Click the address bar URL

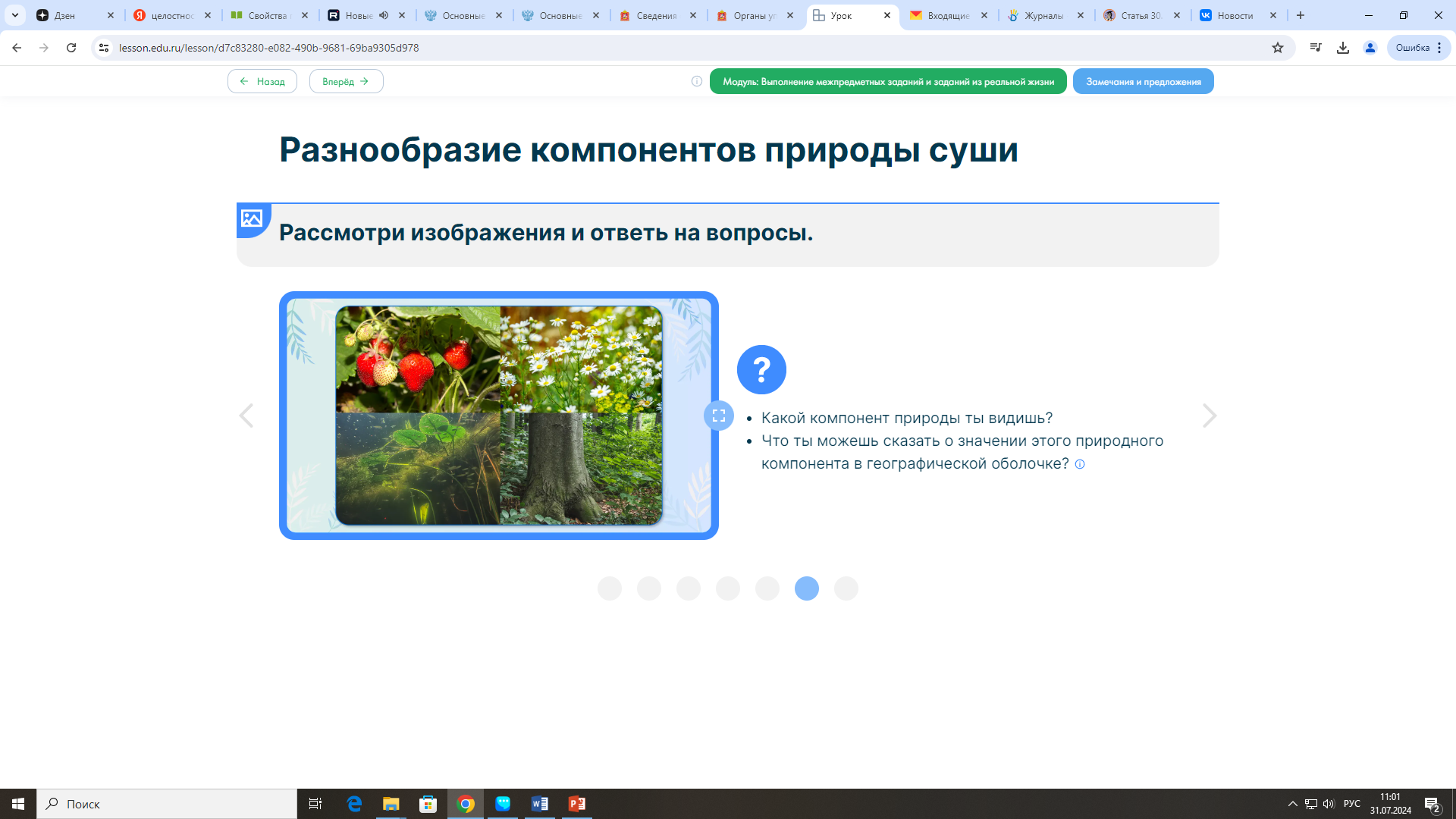268,48
